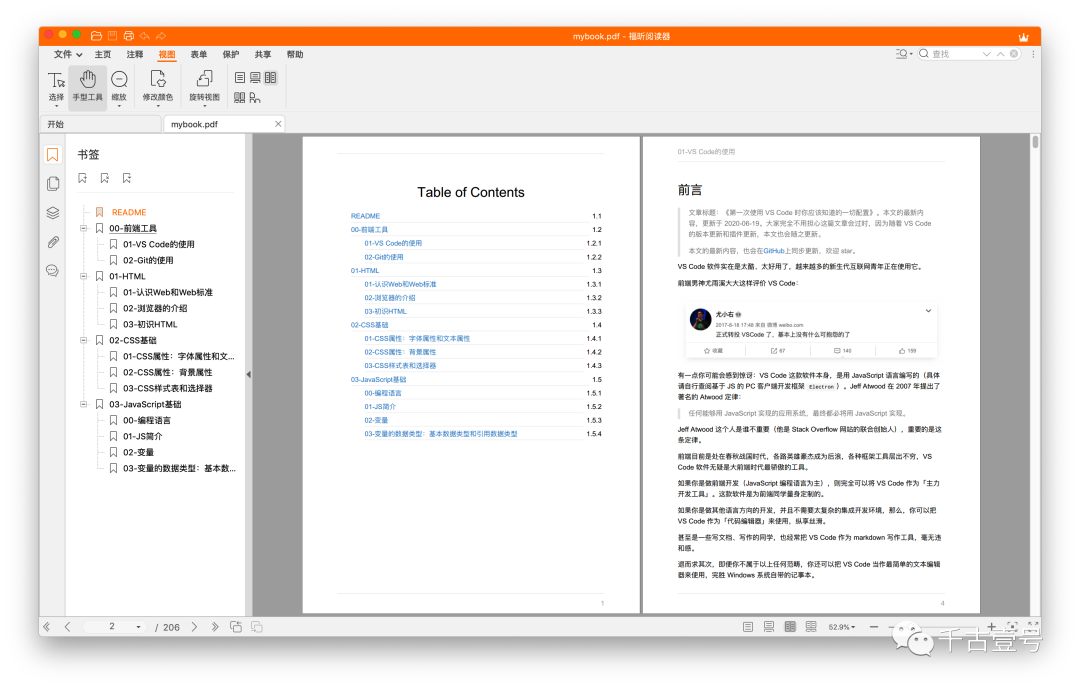Click the second bookmark action icon under 书签
This screenshot has width=1080, height=688.
[x=105, y=178]
